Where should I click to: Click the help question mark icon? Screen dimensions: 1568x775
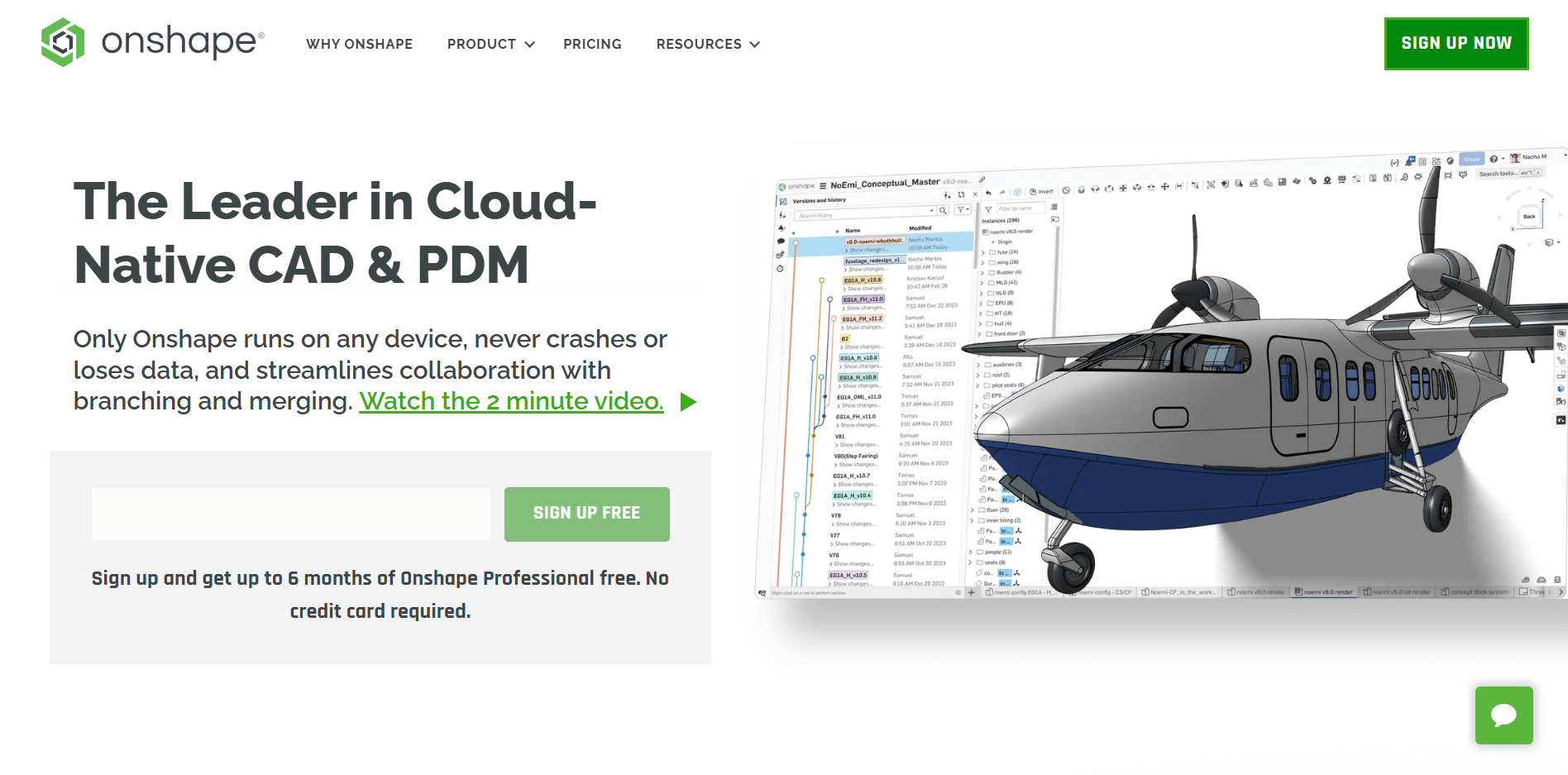[x=1494, y=159]
